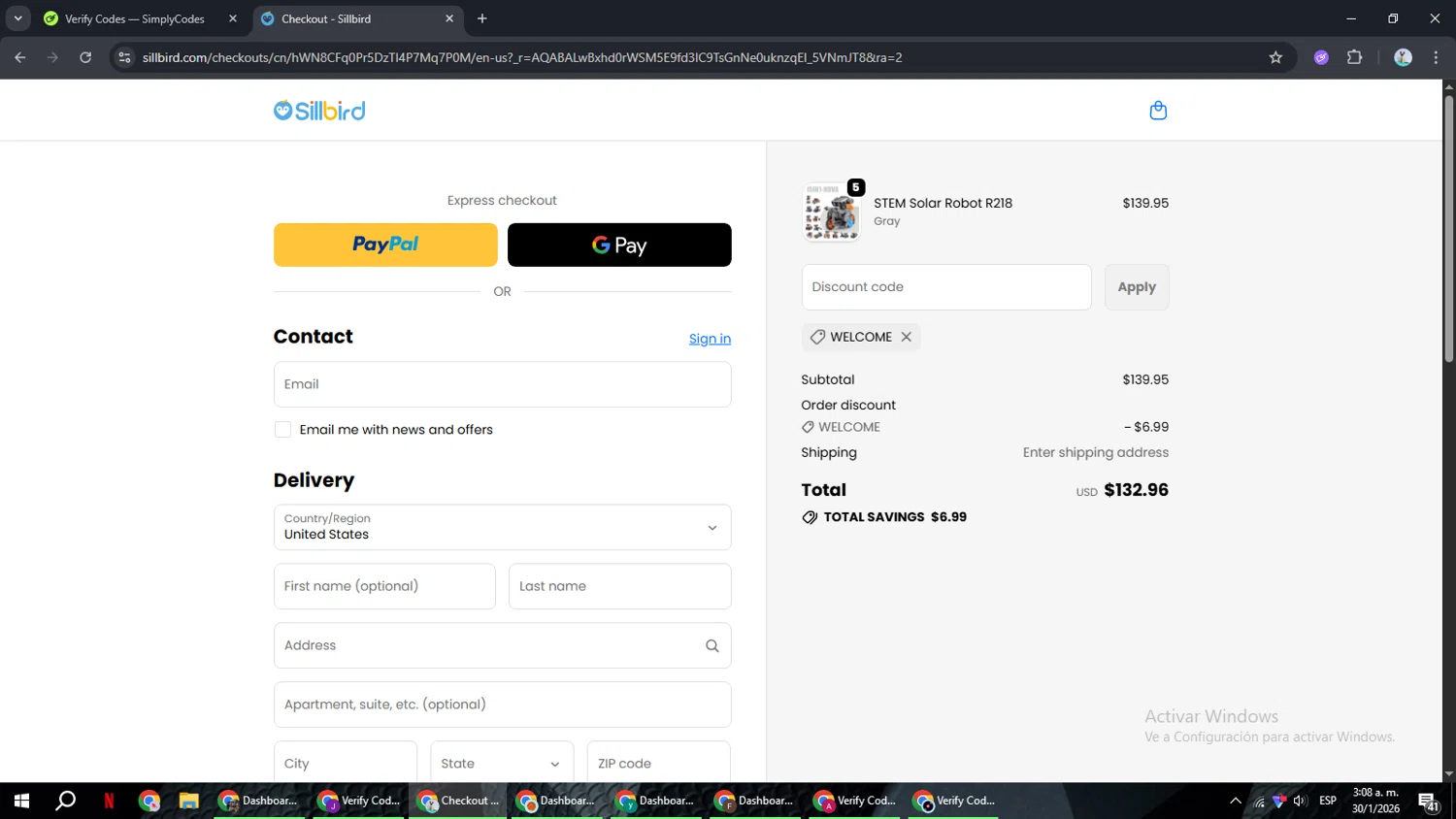Open the tab search dropdown arrow
This screenshot has width=1456, height=819.
pos(17,18)
